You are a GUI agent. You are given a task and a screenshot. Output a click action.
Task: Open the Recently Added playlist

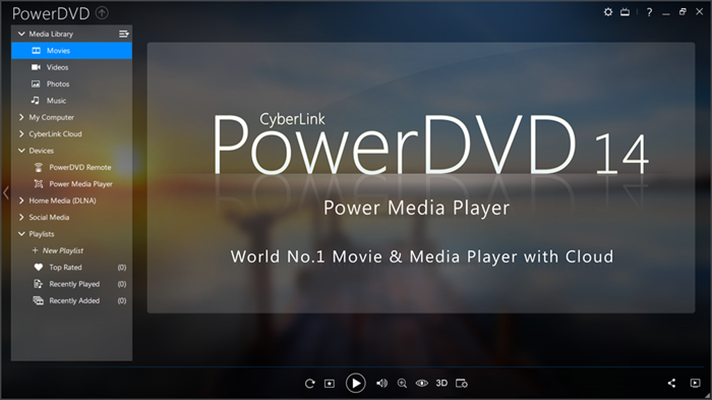[x=72, y=301]
